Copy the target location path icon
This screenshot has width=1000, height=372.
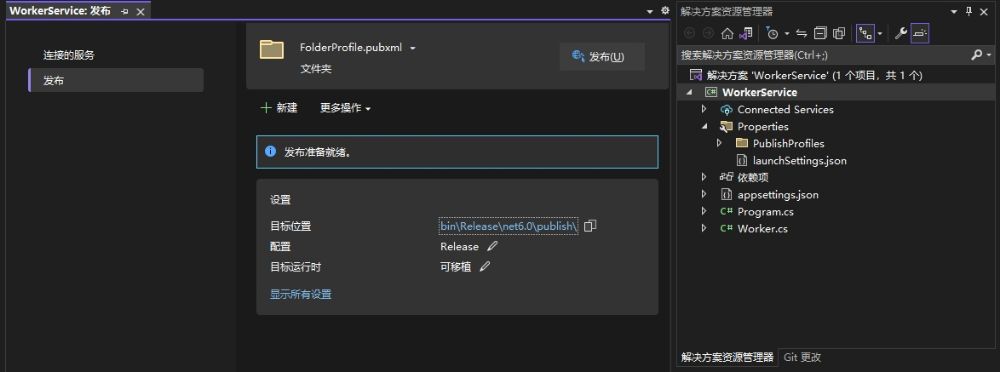click(590, 226)
